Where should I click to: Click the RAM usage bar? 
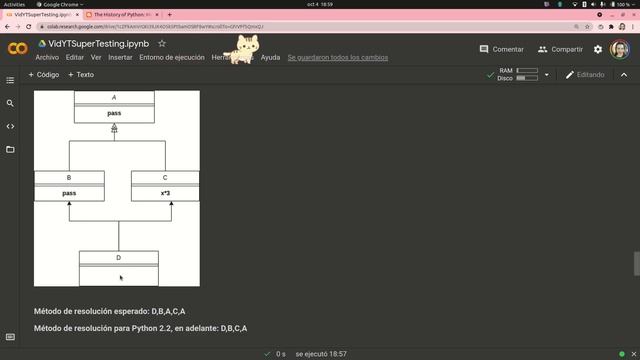pos(527,71)
